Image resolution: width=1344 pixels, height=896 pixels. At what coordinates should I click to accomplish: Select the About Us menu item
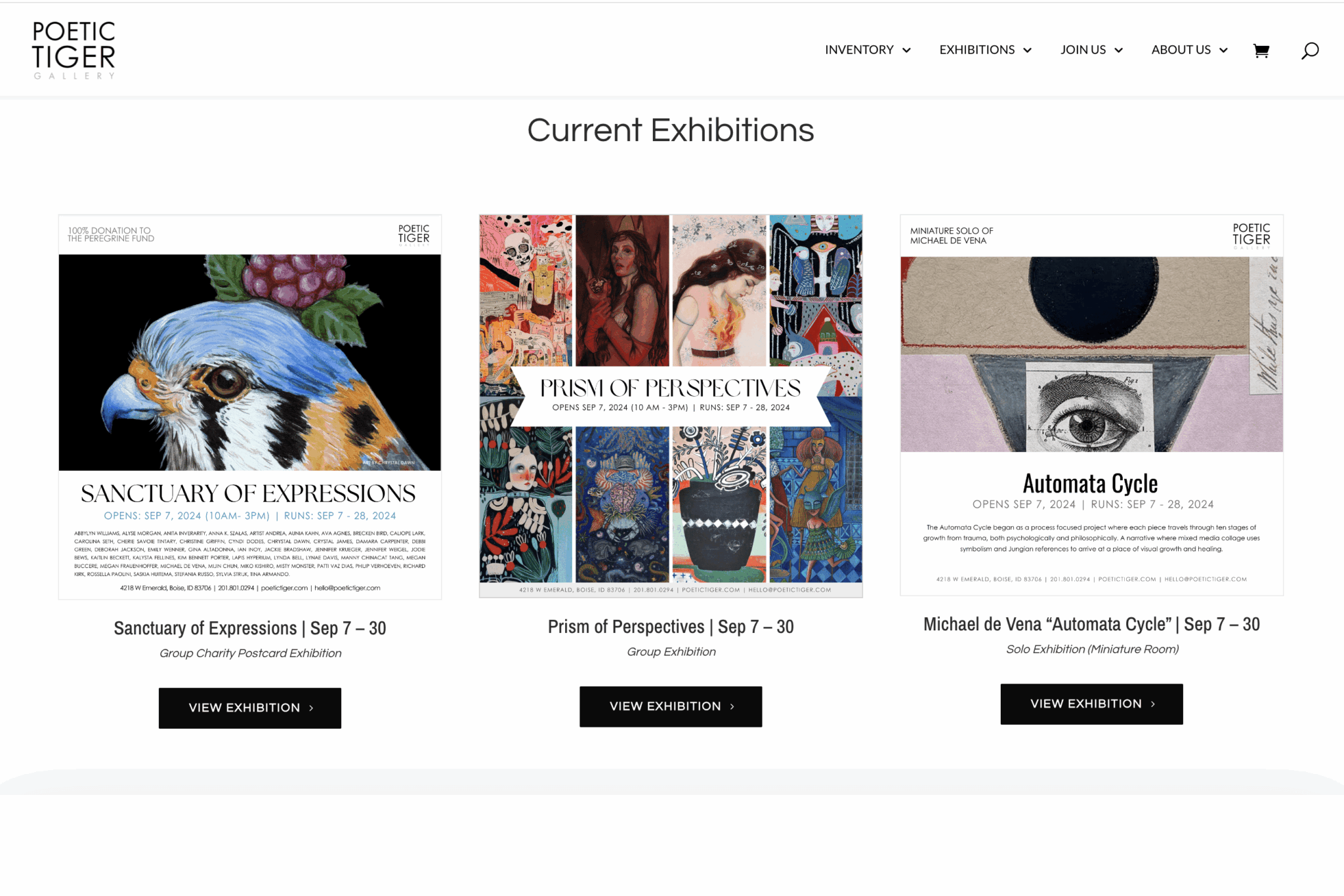[x=1181, y=50]
